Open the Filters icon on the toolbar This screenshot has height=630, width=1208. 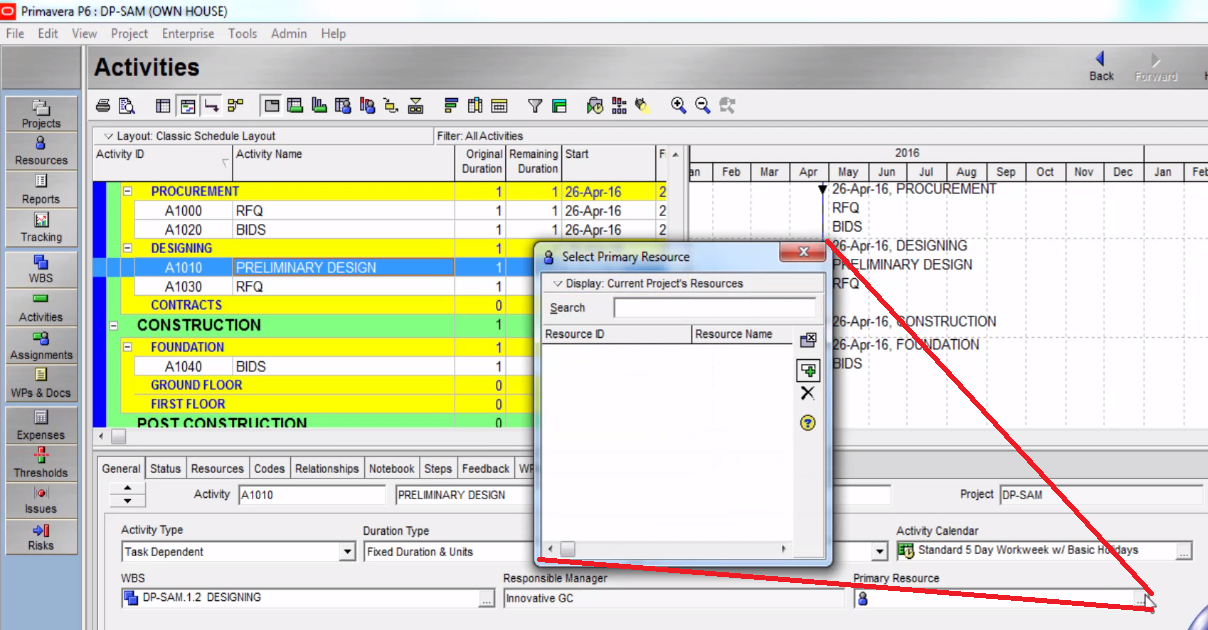[535, 104]
